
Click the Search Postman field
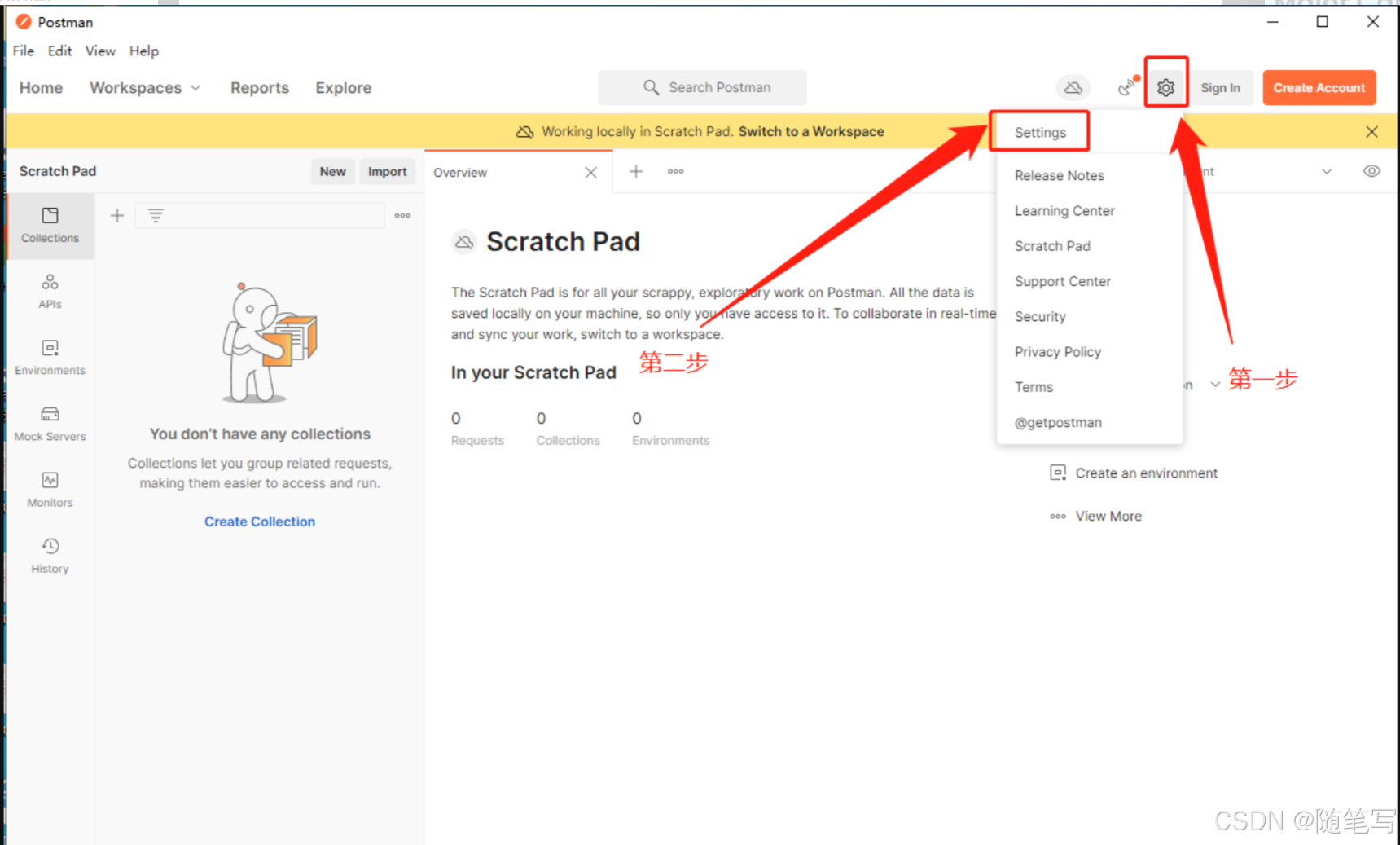[x=702, y=87]
